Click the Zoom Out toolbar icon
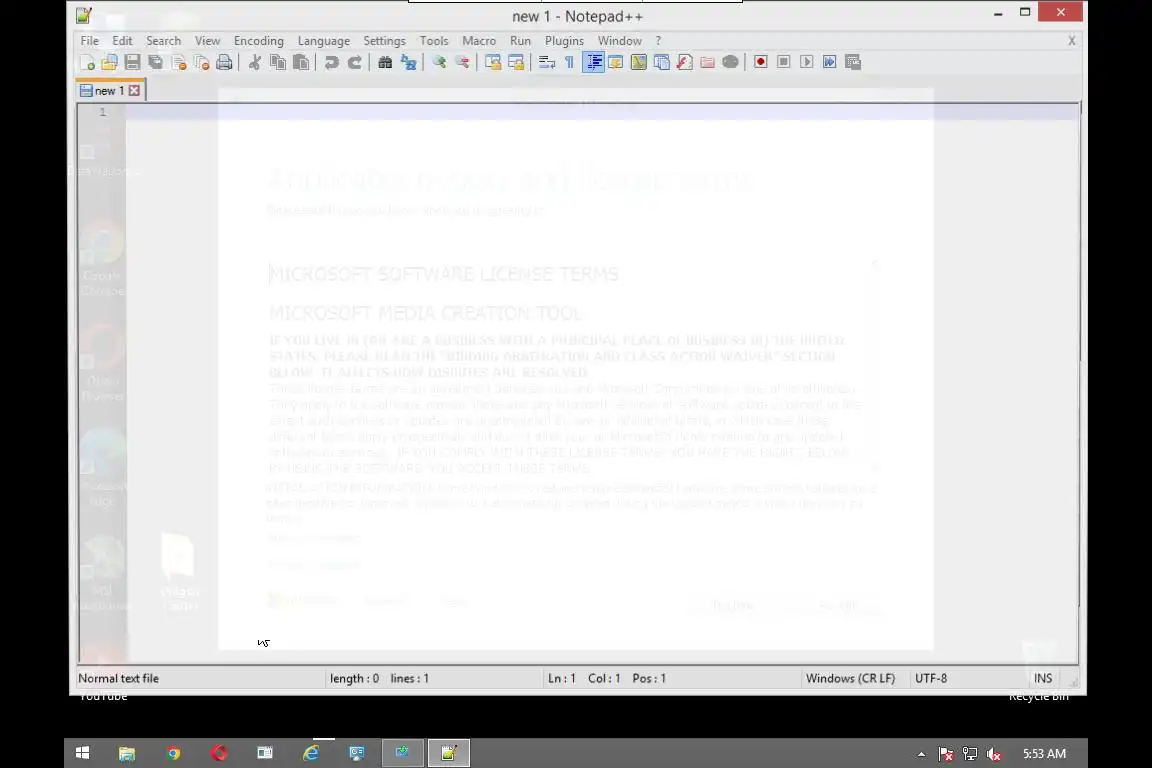The width and height of the screenshot is (1152, 768). click(462, 62)
